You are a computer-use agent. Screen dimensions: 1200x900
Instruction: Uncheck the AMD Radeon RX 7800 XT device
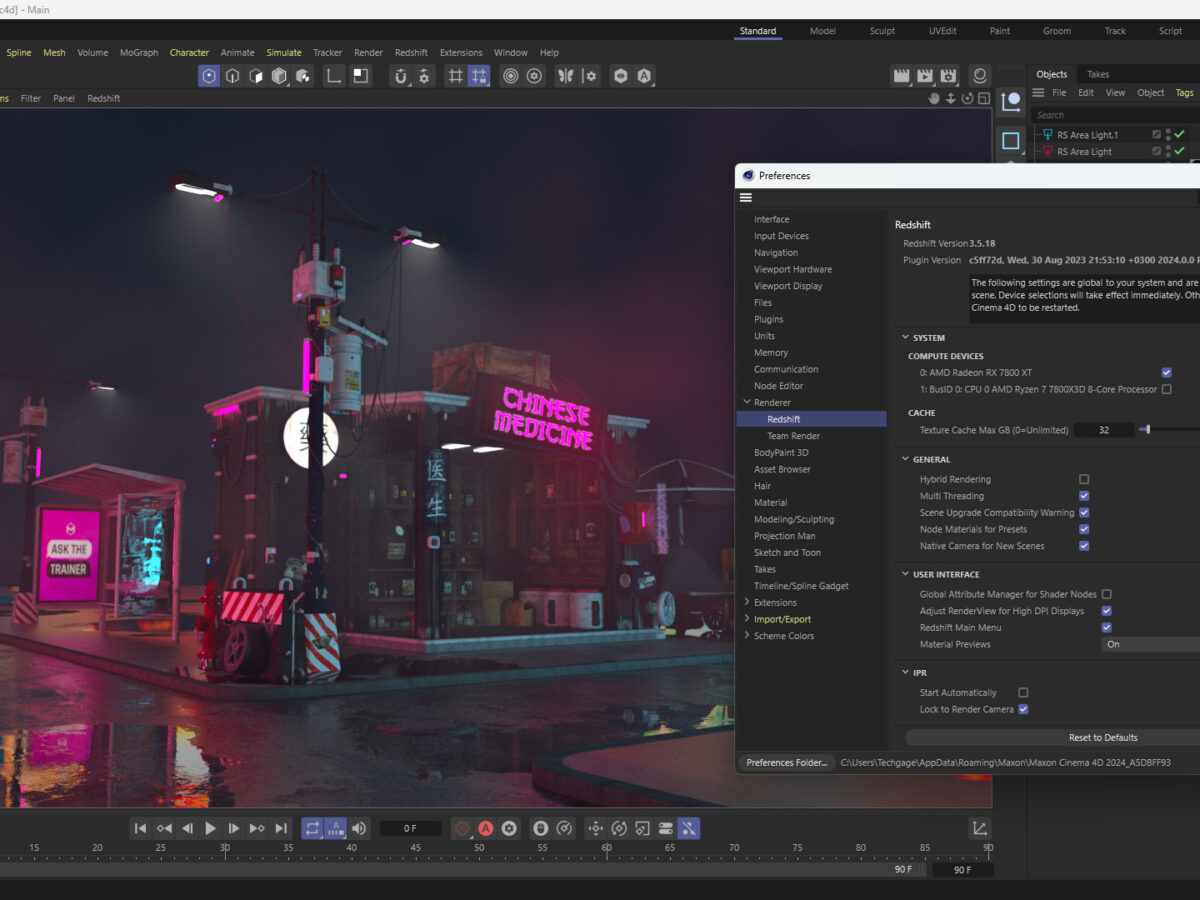click(x=1166, y=373)
